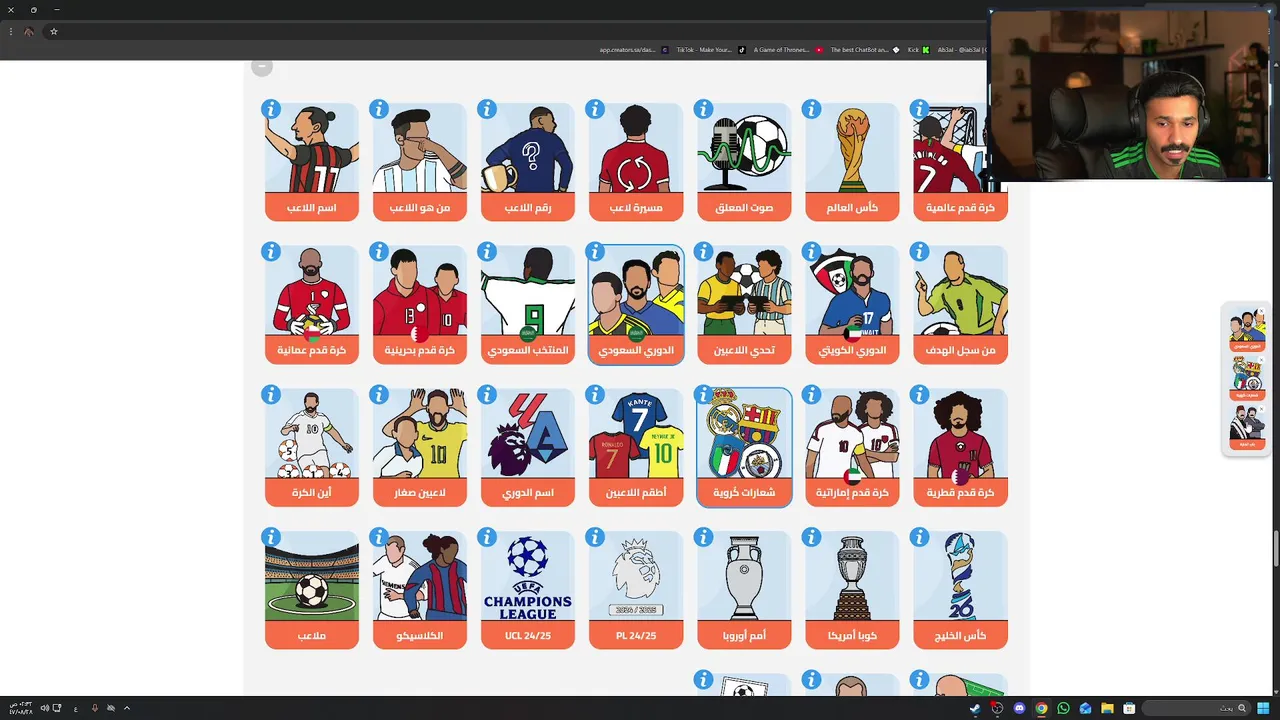This screenshot has width=1280, height=720.
Task: Pick the أين الكرة category card
Action: coord(312,448)
